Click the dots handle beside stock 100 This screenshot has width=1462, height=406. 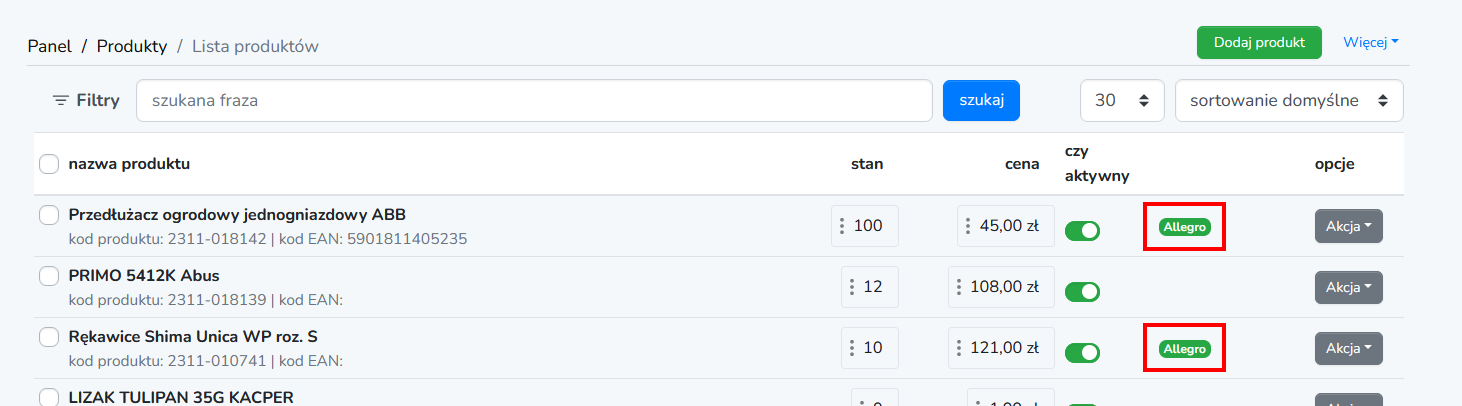click(x=842, y=226)
